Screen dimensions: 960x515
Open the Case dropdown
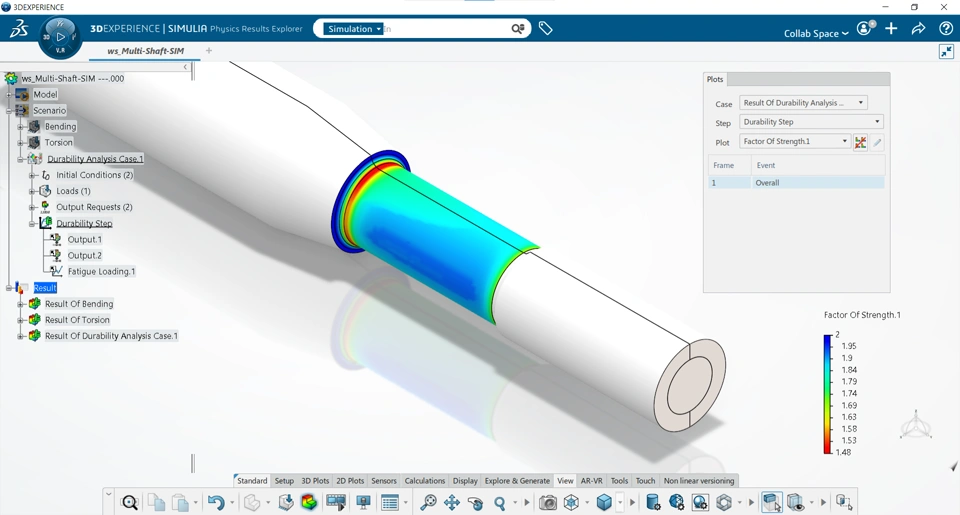point(803,103)
